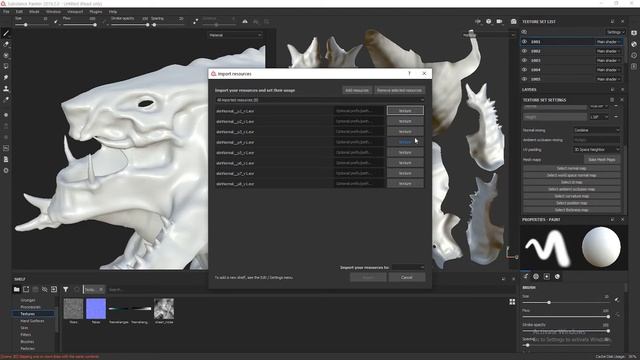Click the first resource's optional prefix path field

pyautogui.click(x=359, y=111)
